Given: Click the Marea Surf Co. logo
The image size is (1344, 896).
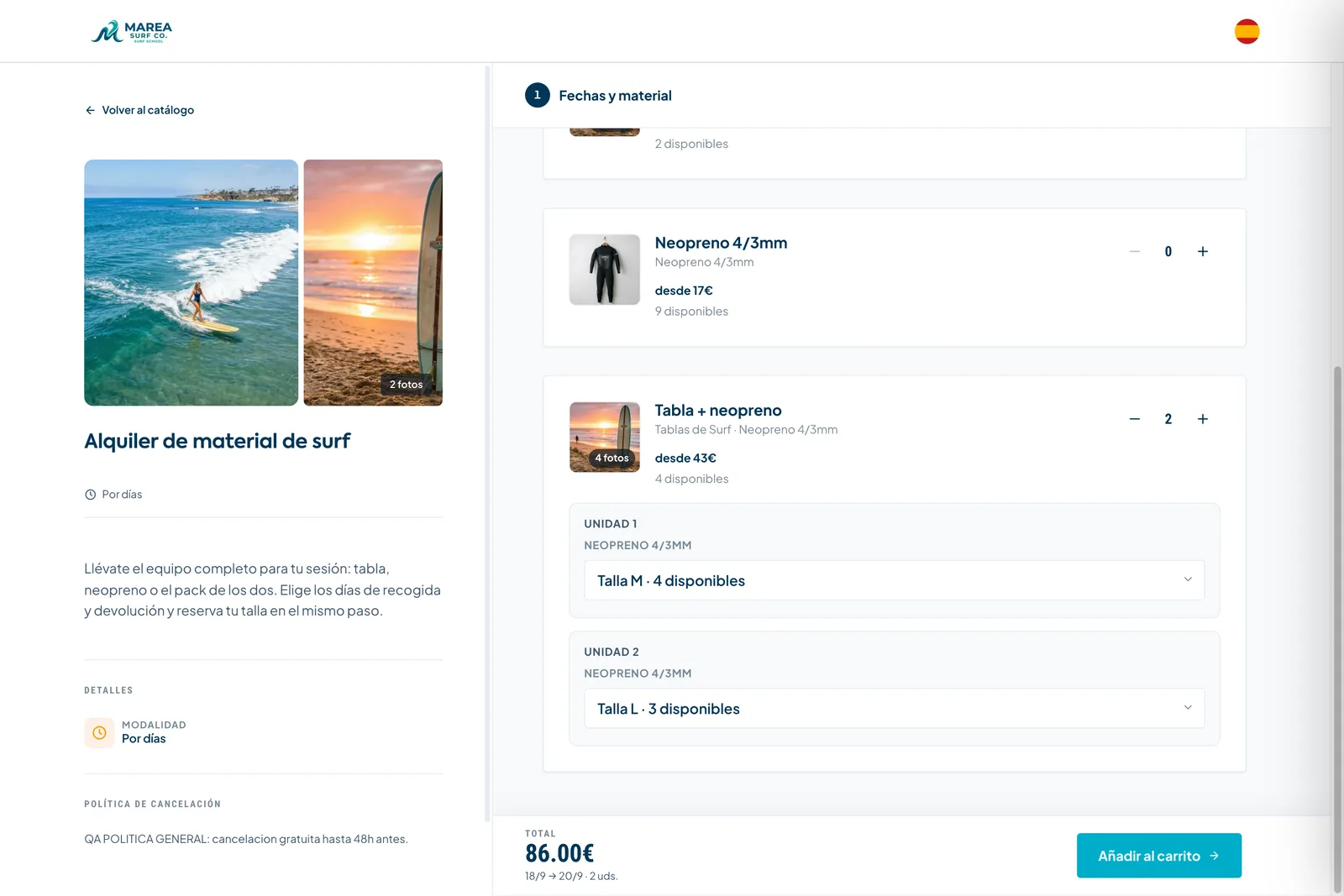Looking at the screenshot, I should coord(131,32).
